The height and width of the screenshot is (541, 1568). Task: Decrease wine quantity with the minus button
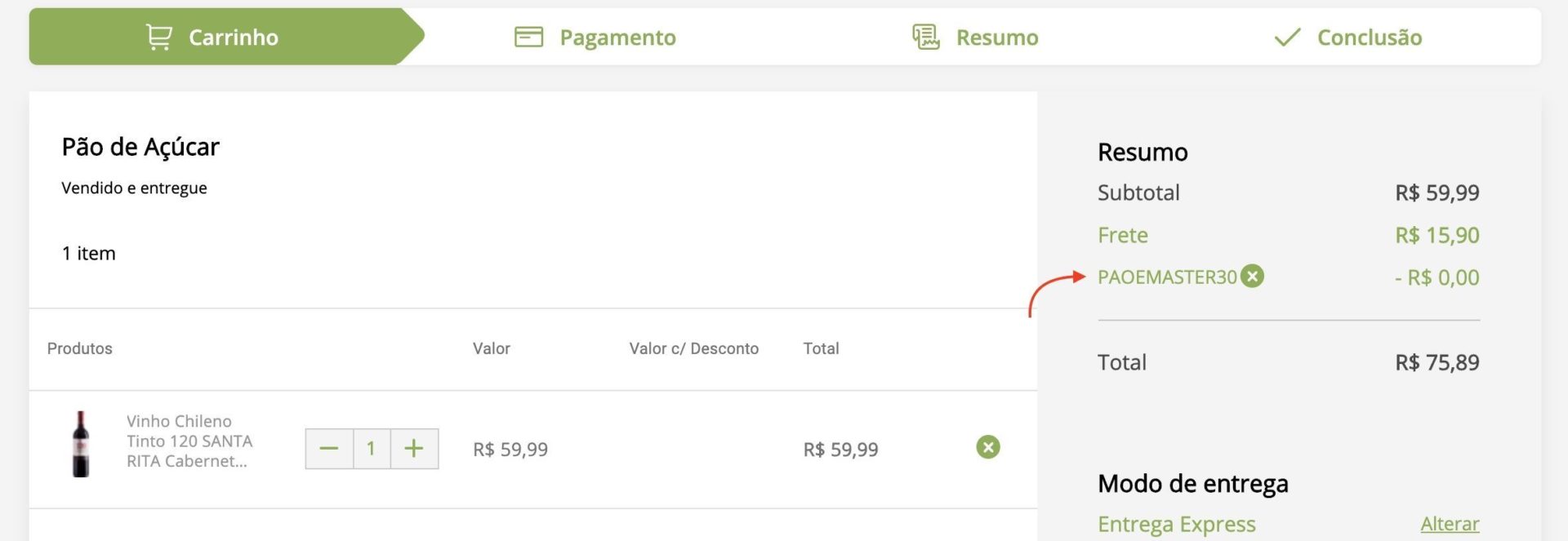[329, 449]
